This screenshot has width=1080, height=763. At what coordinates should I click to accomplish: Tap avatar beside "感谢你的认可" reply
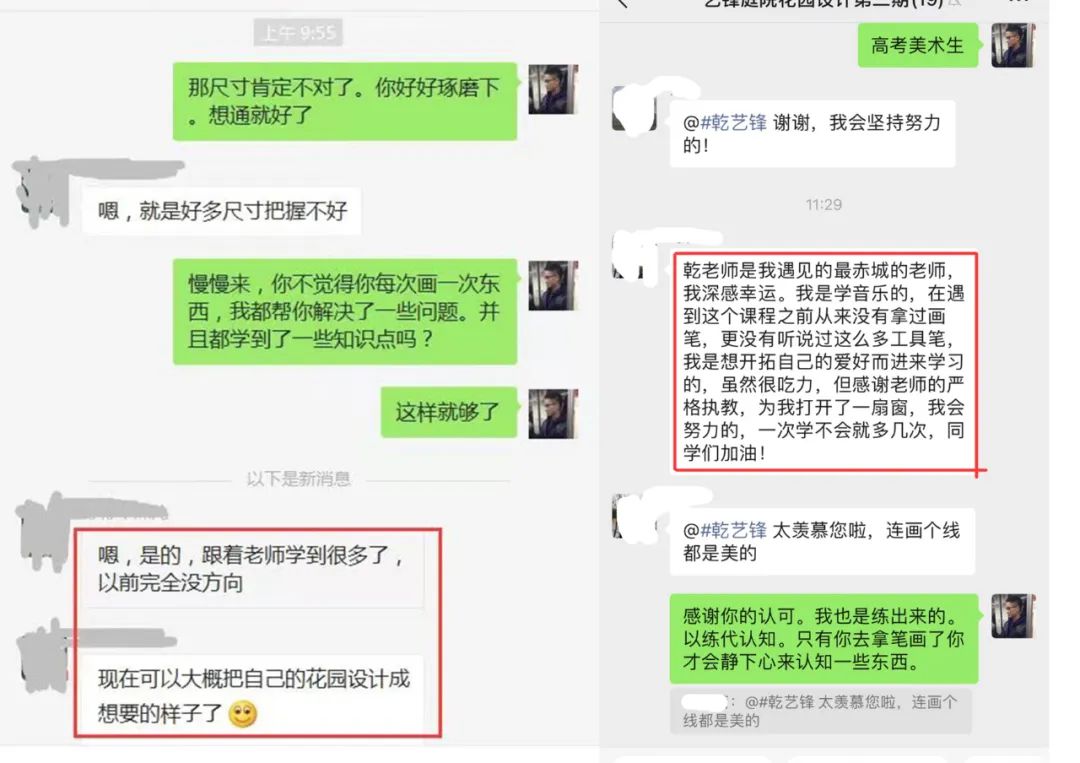coord(1012,616)
